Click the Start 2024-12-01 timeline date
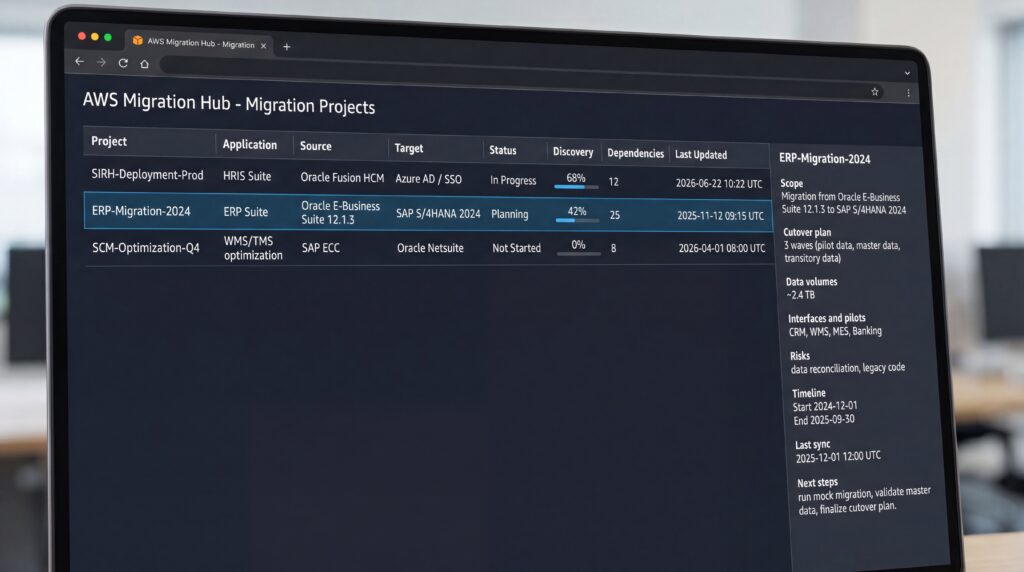The height and width of the screenshot is (572, 1024). [x=825, y=406]
